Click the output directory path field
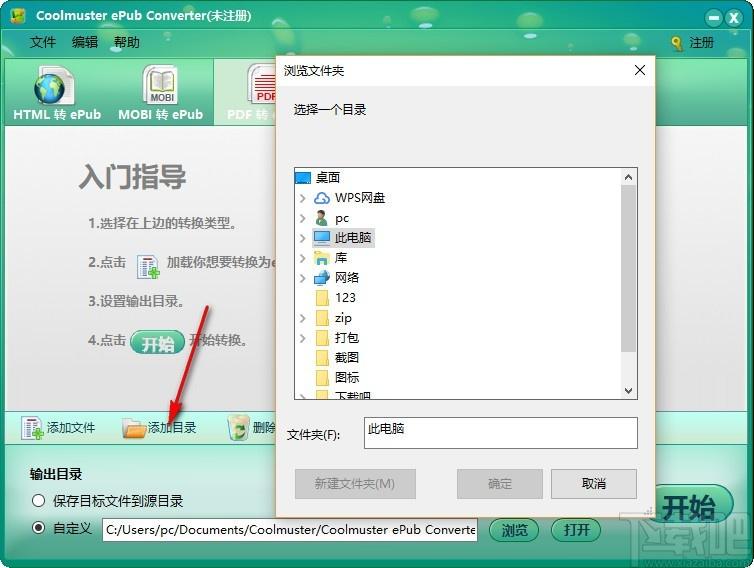The width and height of the screenshot is (754, 568). click(x=290, y=530)
